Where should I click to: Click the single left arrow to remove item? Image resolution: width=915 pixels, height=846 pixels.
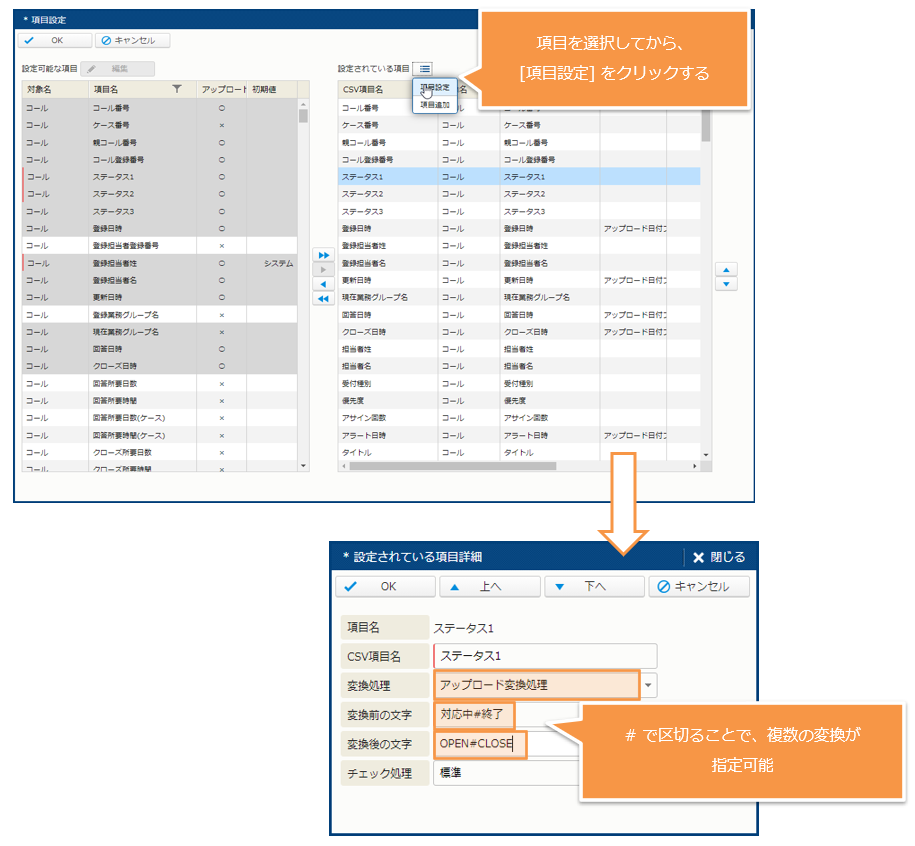point(323,284)
